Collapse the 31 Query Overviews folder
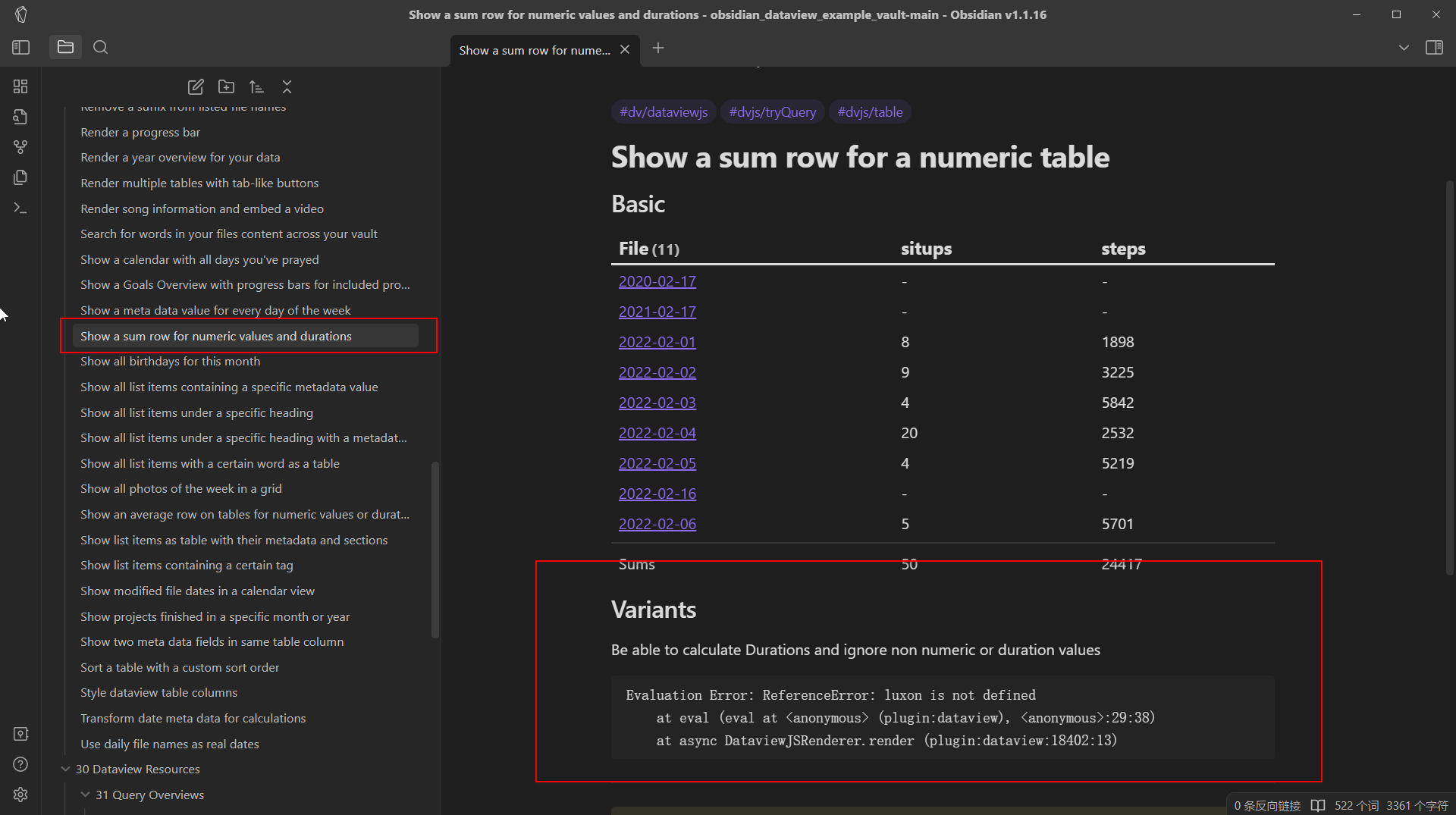This screenshot has height=815, width=1456. [x=84, y=795]
